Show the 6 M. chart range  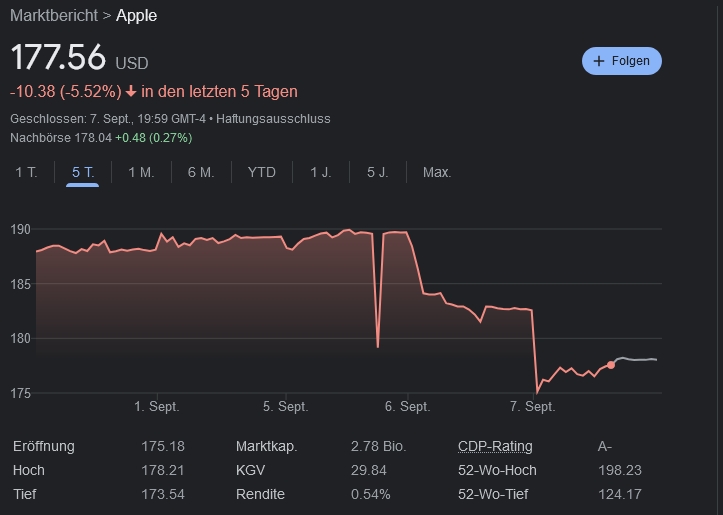click(x=201, y=172)
